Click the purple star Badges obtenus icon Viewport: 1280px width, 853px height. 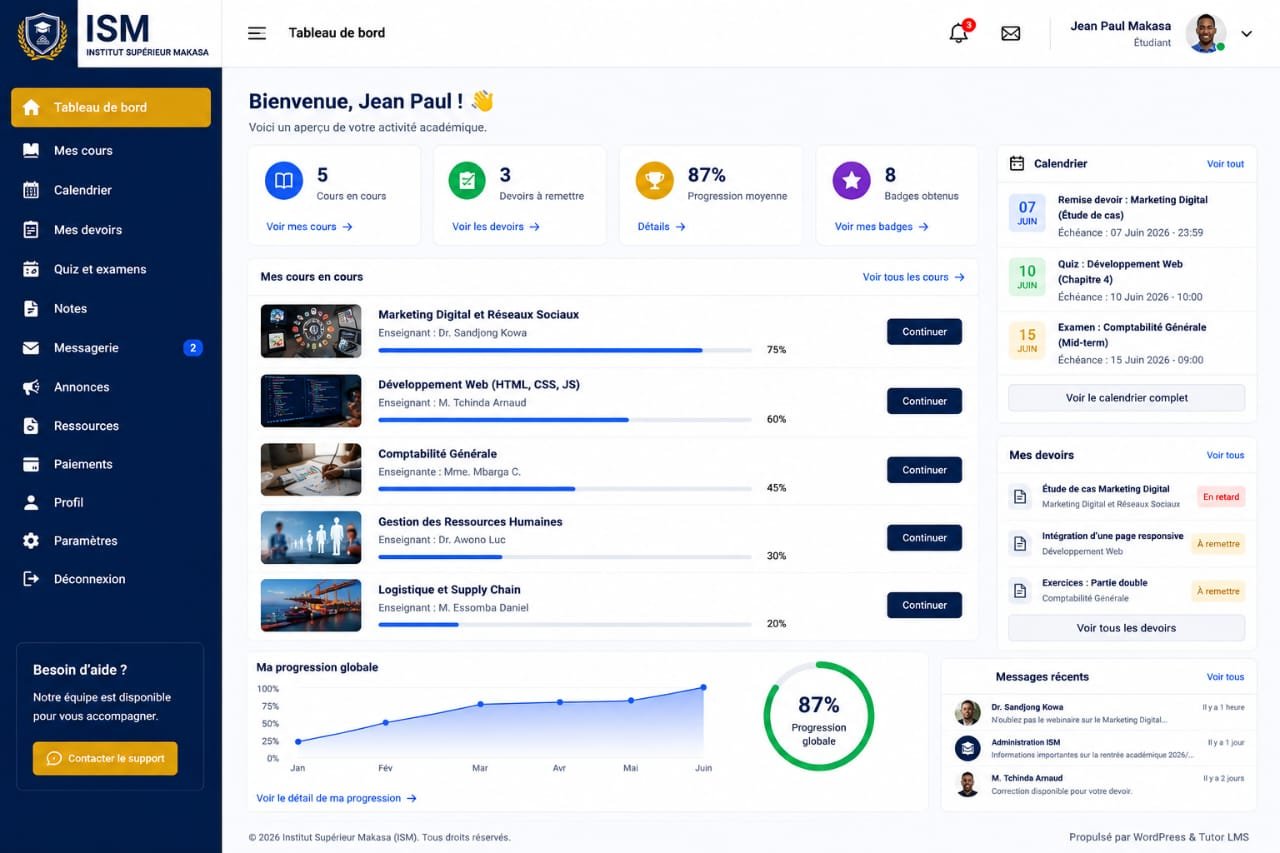point(852,181)
